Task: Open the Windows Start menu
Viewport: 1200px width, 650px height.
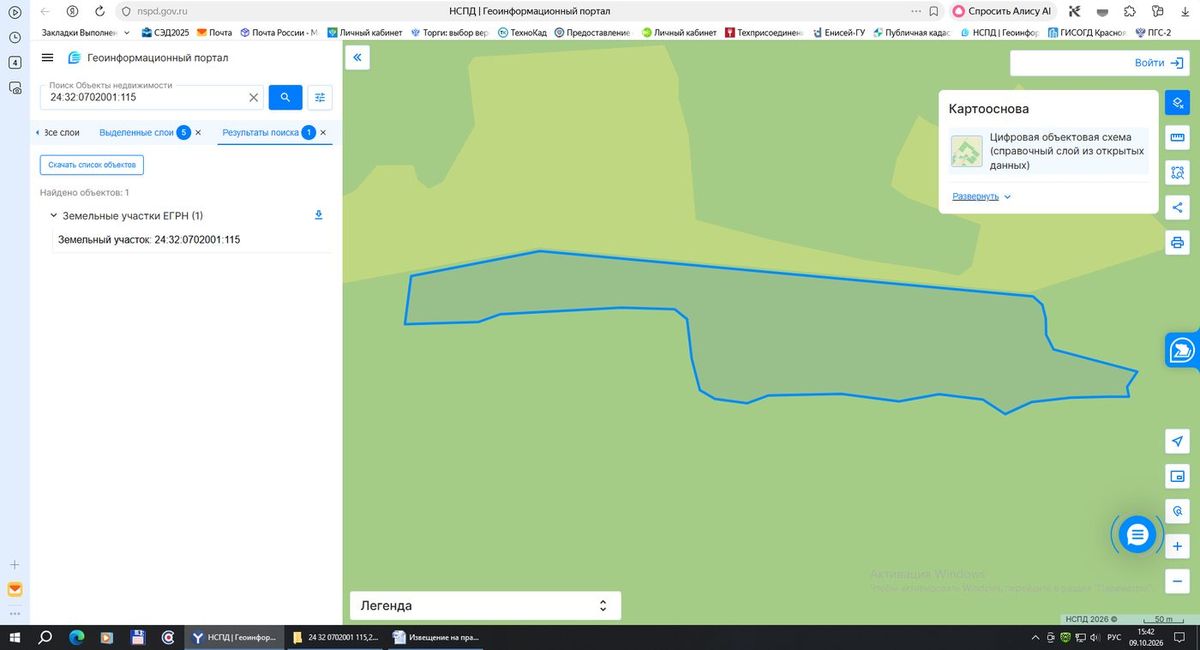Action: coord(14,637)
